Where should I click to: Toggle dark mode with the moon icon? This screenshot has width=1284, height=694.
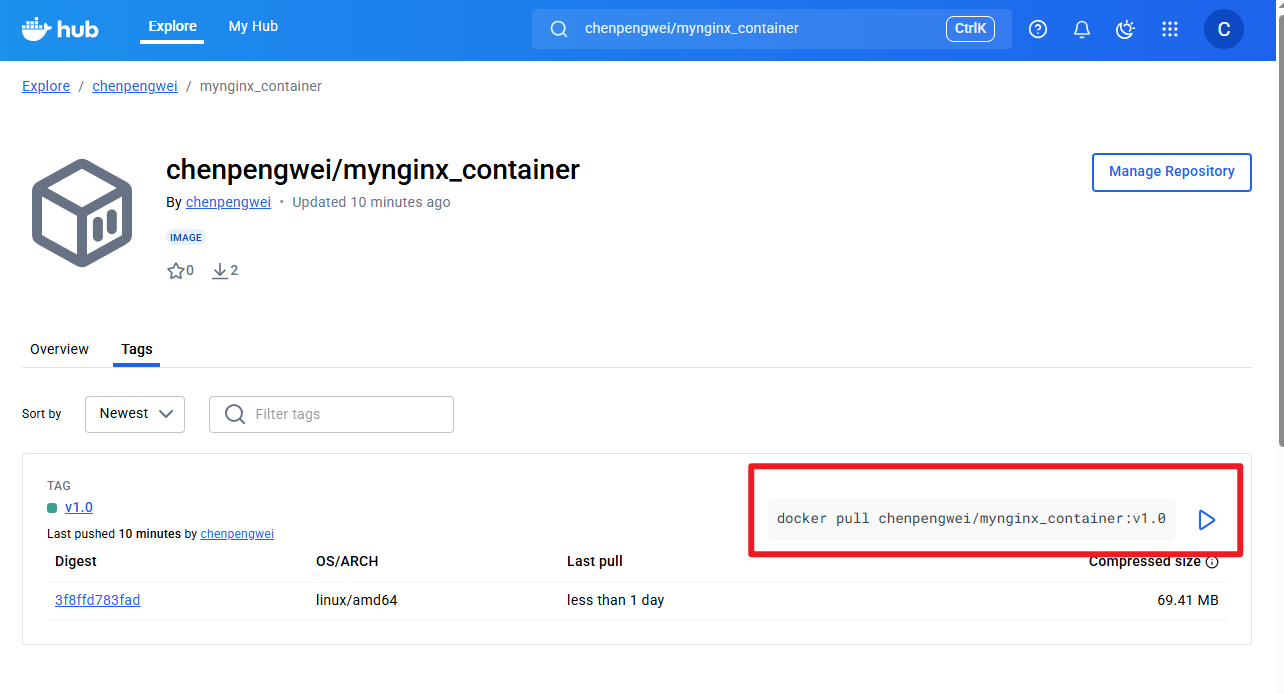pyautogui.click(x=1126, y=29)
